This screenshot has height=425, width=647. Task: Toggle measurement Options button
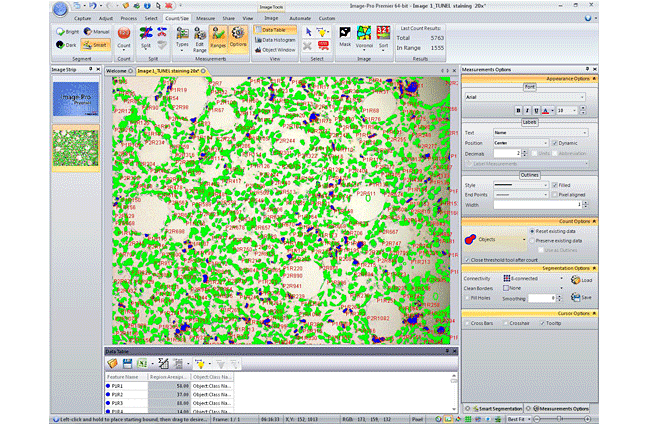(x=238, y=39)
